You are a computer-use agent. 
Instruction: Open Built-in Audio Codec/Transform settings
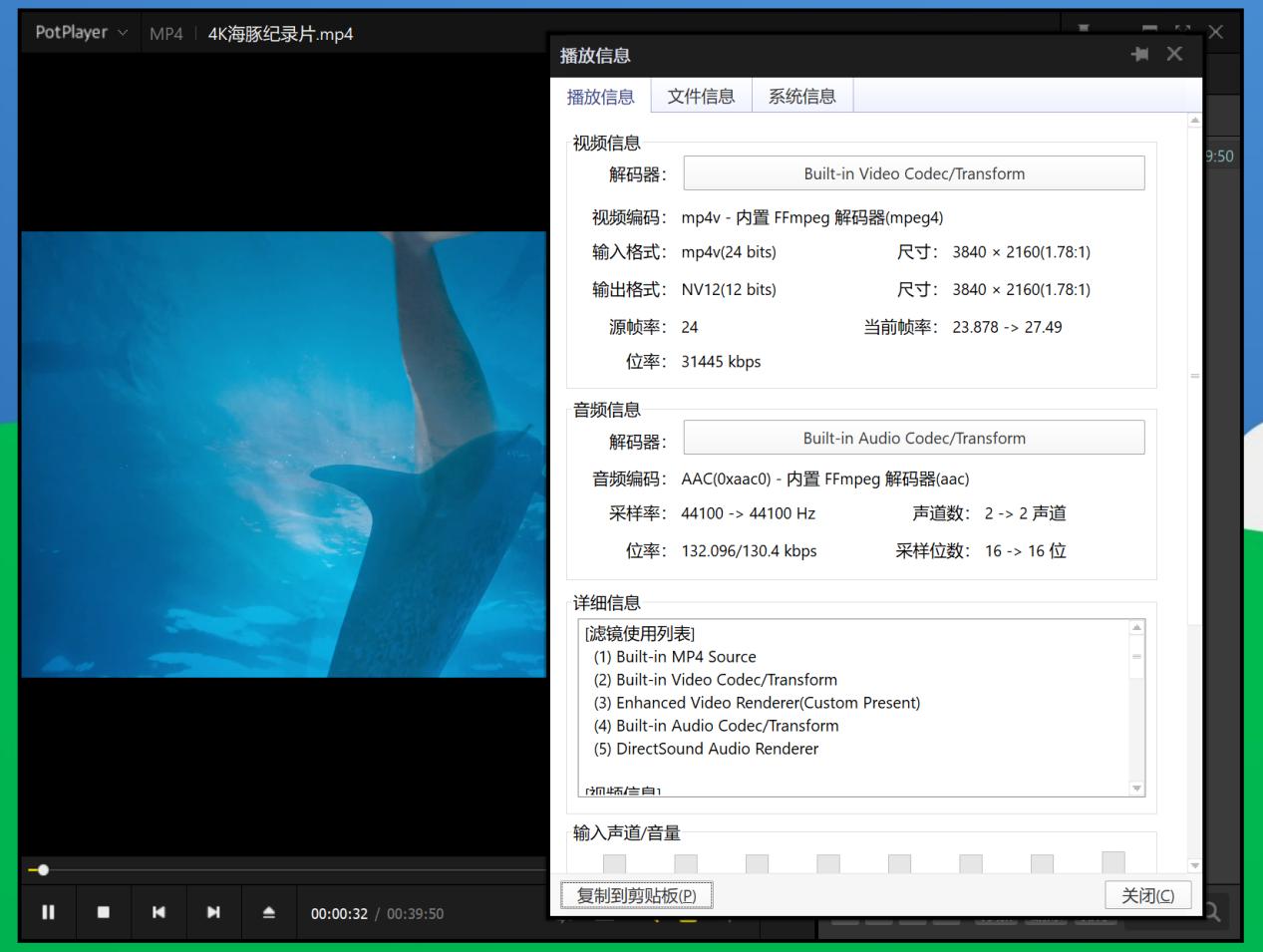pos(912,437)
